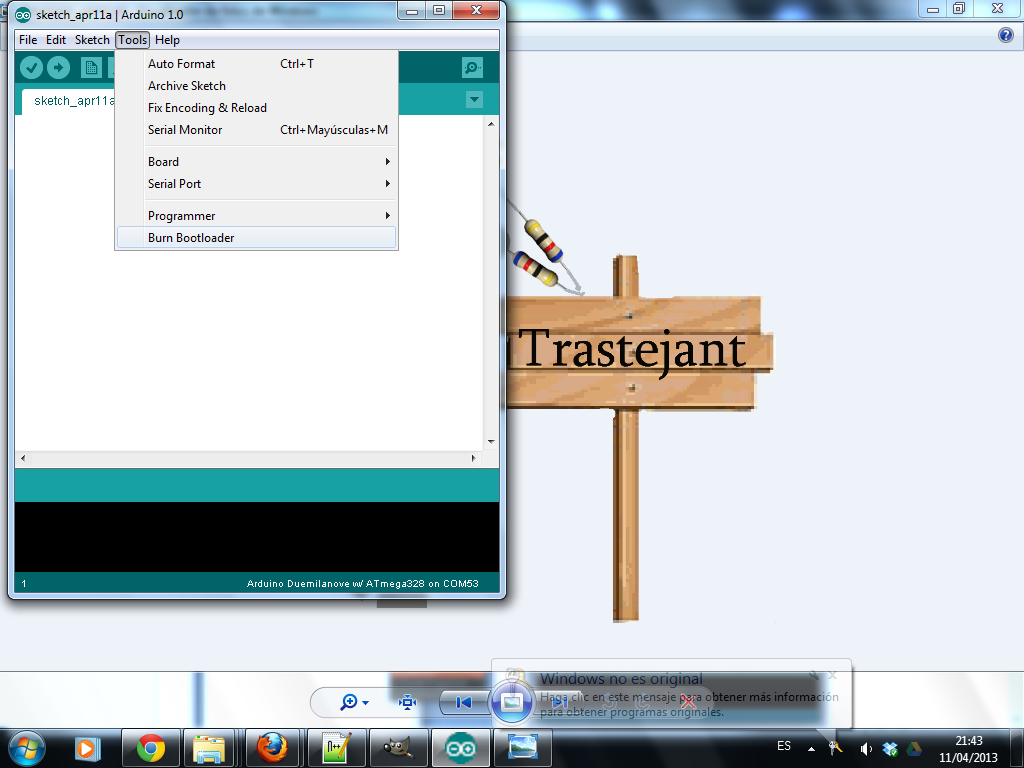This screenshot has width=1024, height=768.
Task: Click the editor vertical scrollbar down arrow
Action: click(x=491, y=442)
